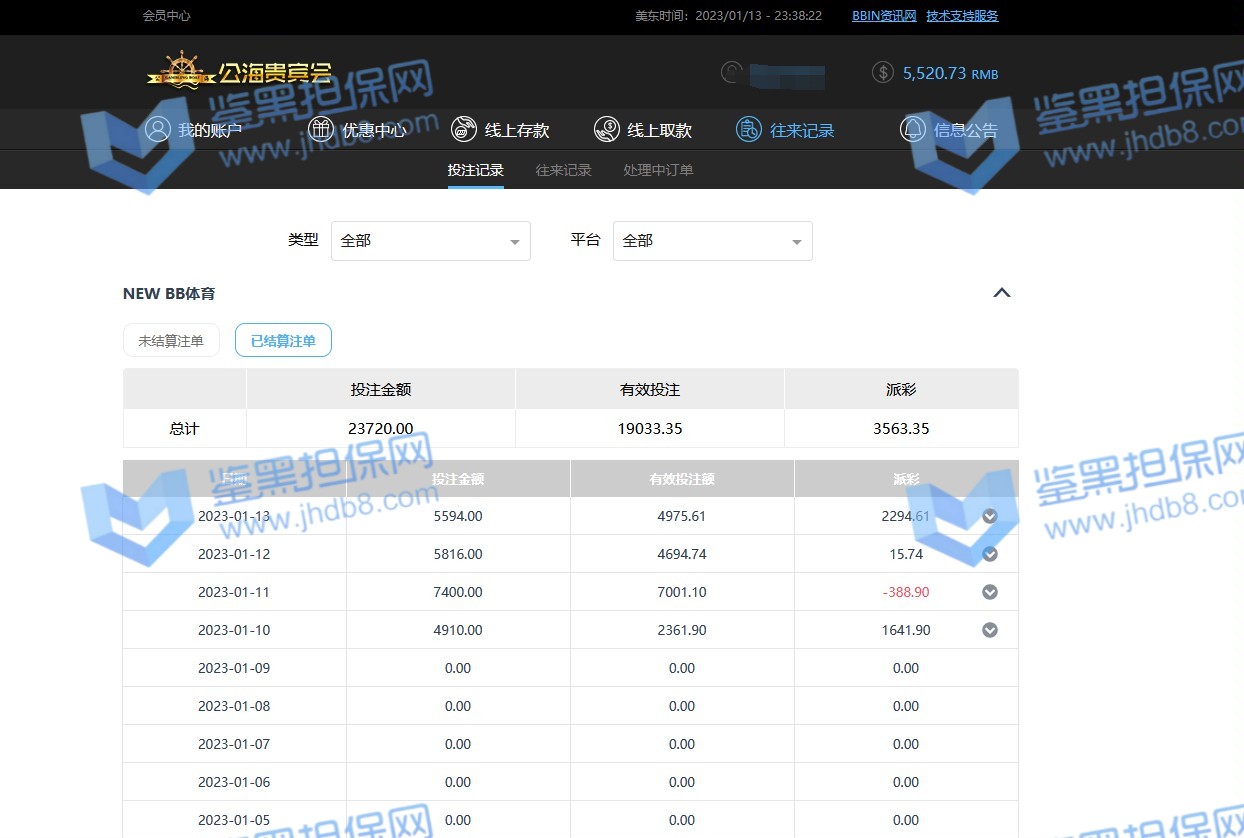1244x838 pixels.
Task: Select the 已结算注单 settled bets toggle
Action: point(283,341)
